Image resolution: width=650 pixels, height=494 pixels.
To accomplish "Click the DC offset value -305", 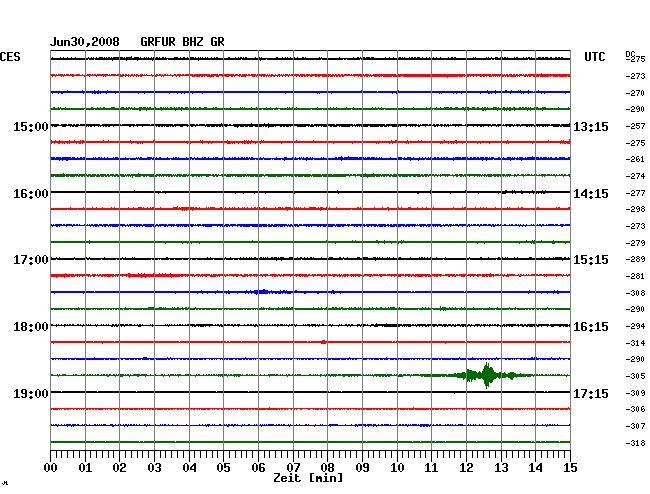I will [635, 376].
